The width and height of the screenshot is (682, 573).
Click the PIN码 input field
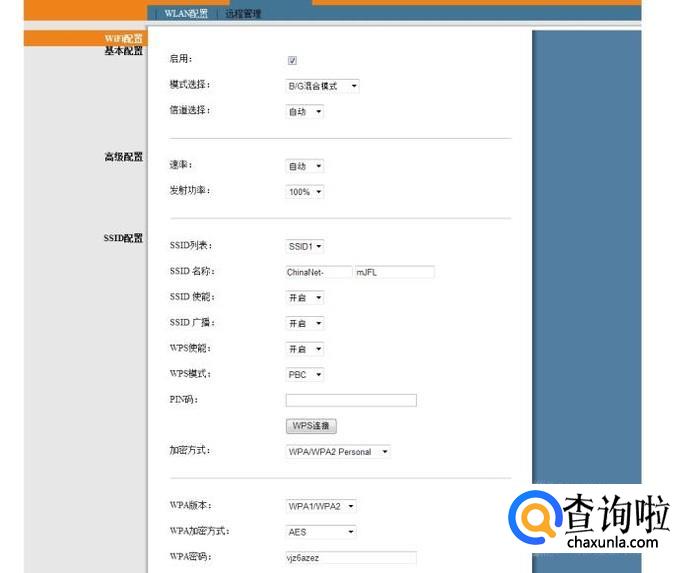[351, 400]
